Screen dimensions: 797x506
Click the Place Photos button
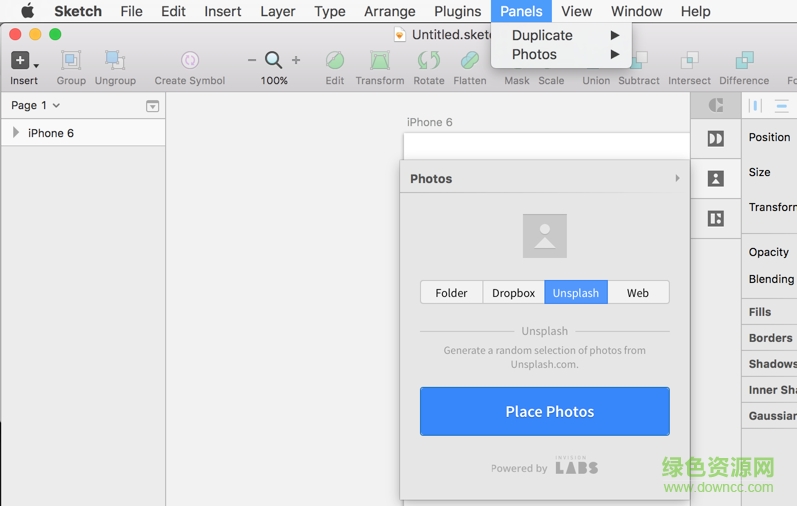pos(545,411)
